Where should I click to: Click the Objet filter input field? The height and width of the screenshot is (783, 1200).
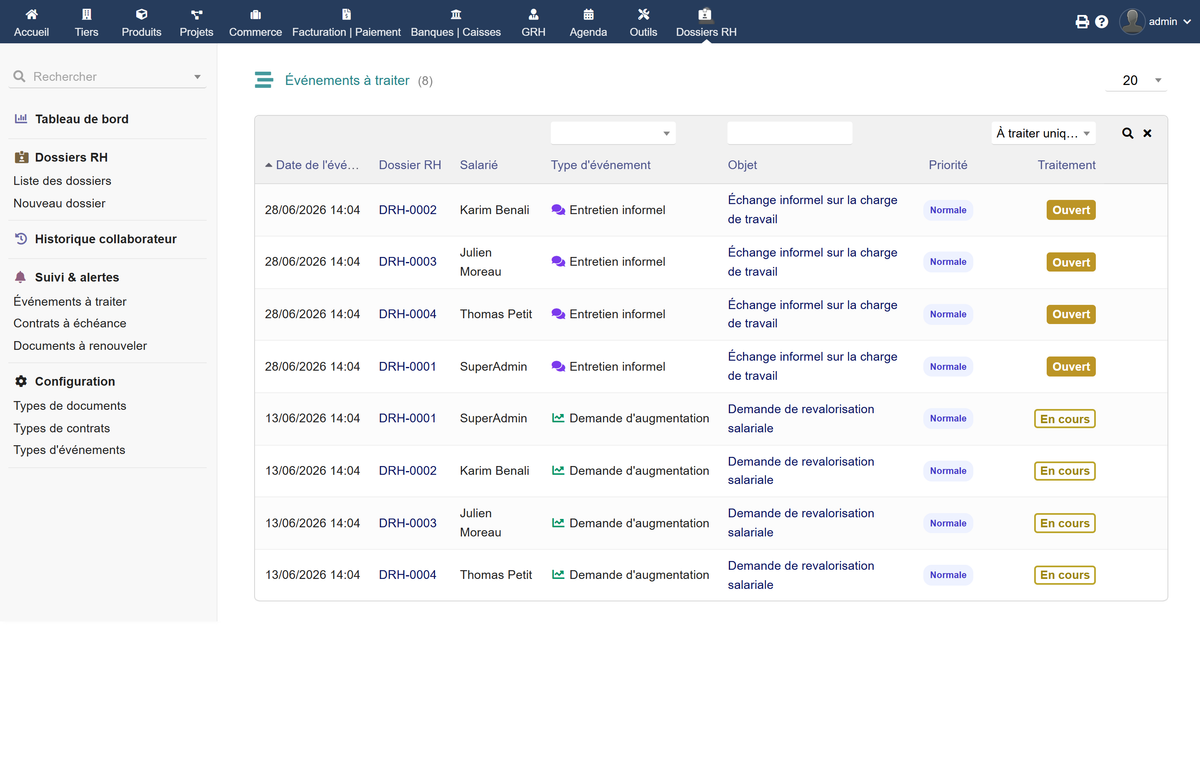[x=790, y=133]
